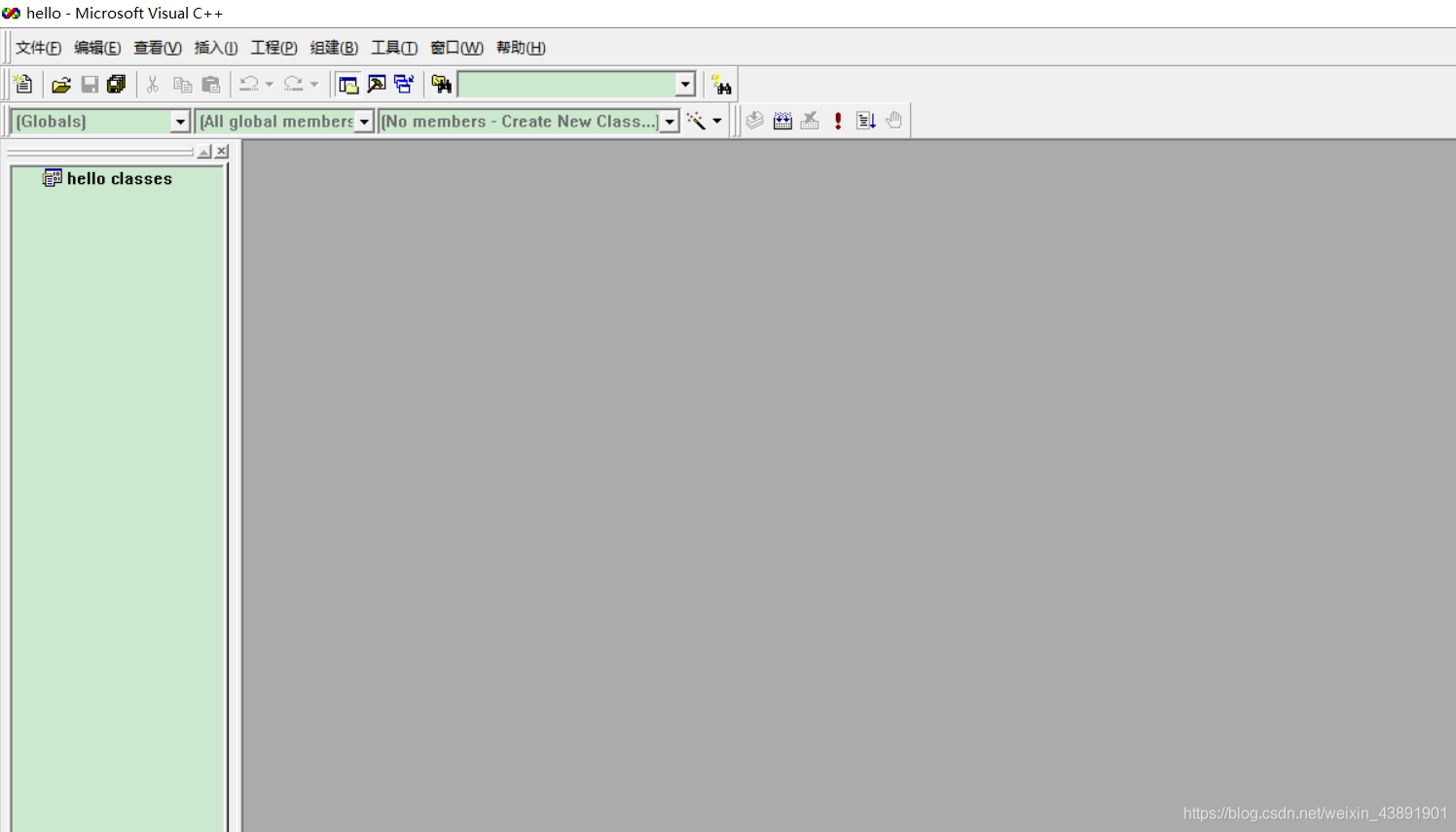Open the 编辑(E) menu
Screen dimensions: 1456x832
pos(98,48)
